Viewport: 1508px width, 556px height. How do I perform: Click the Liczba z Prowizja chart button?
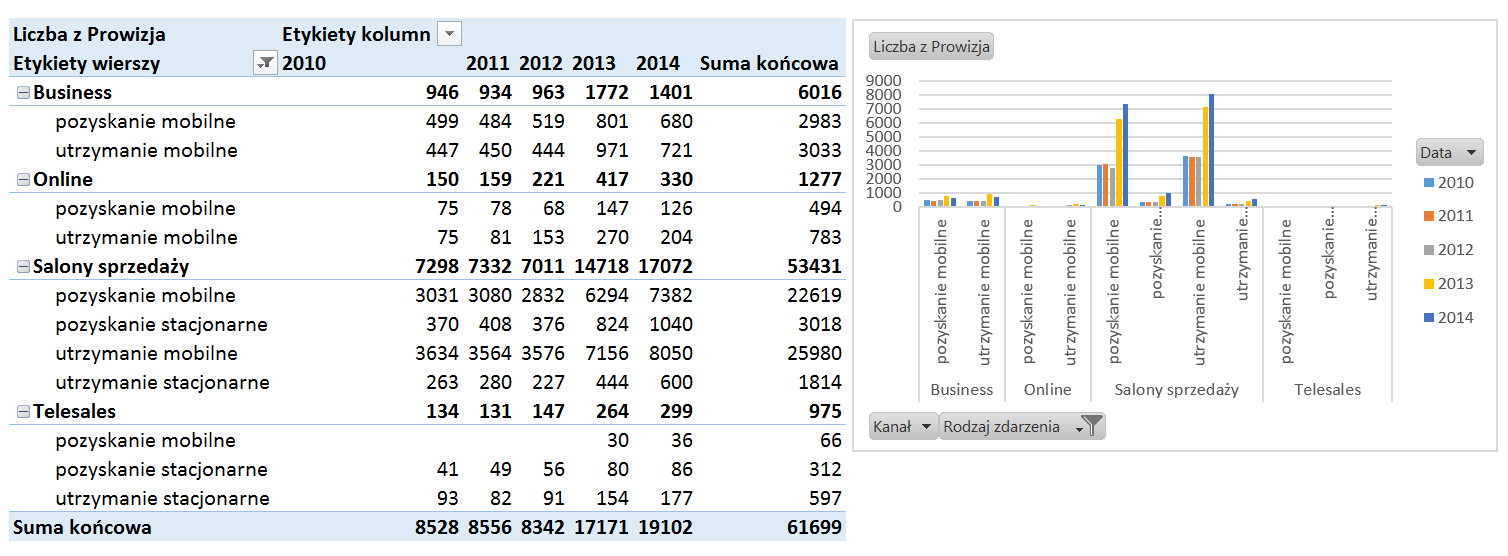point(932,46)
